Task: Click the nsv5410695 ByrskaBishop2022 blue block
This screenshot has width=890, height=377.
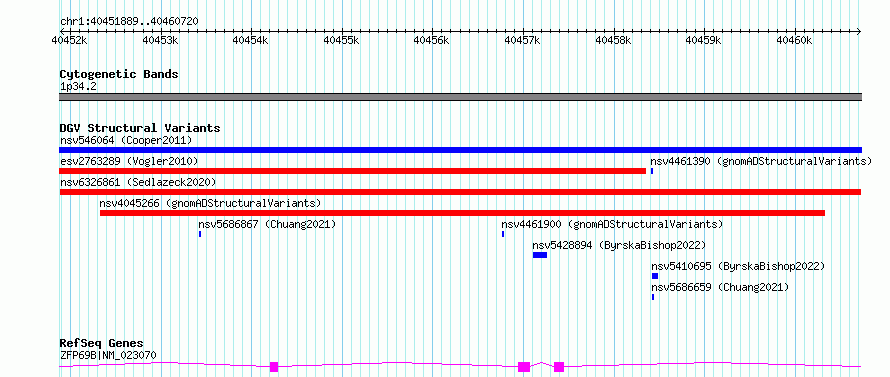Action: tap(655, 276)
